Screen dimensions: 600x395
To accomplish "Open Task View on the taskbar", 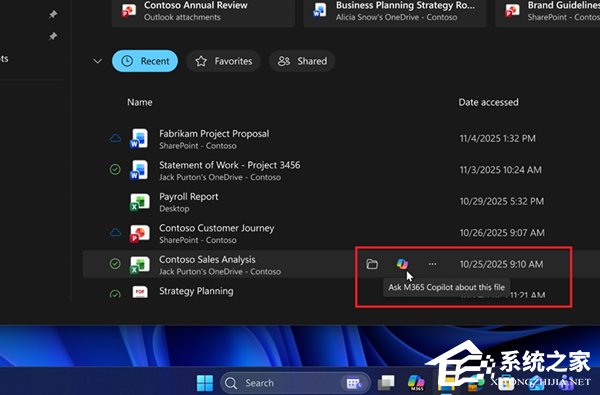I will pos(386,382).
